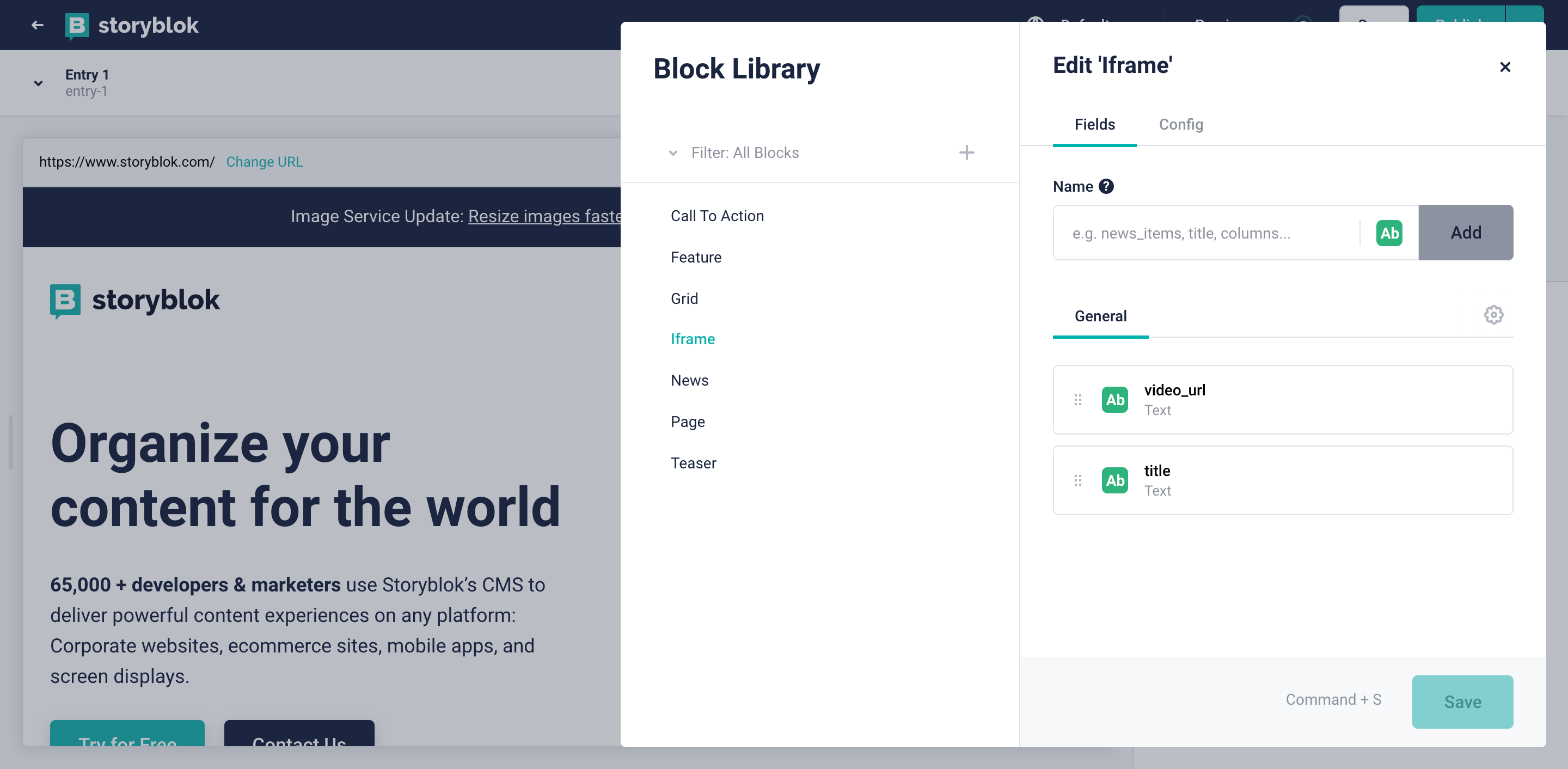Click drag handle of video_url field
Screen dimensions: 1568x769
point(1077,399)
